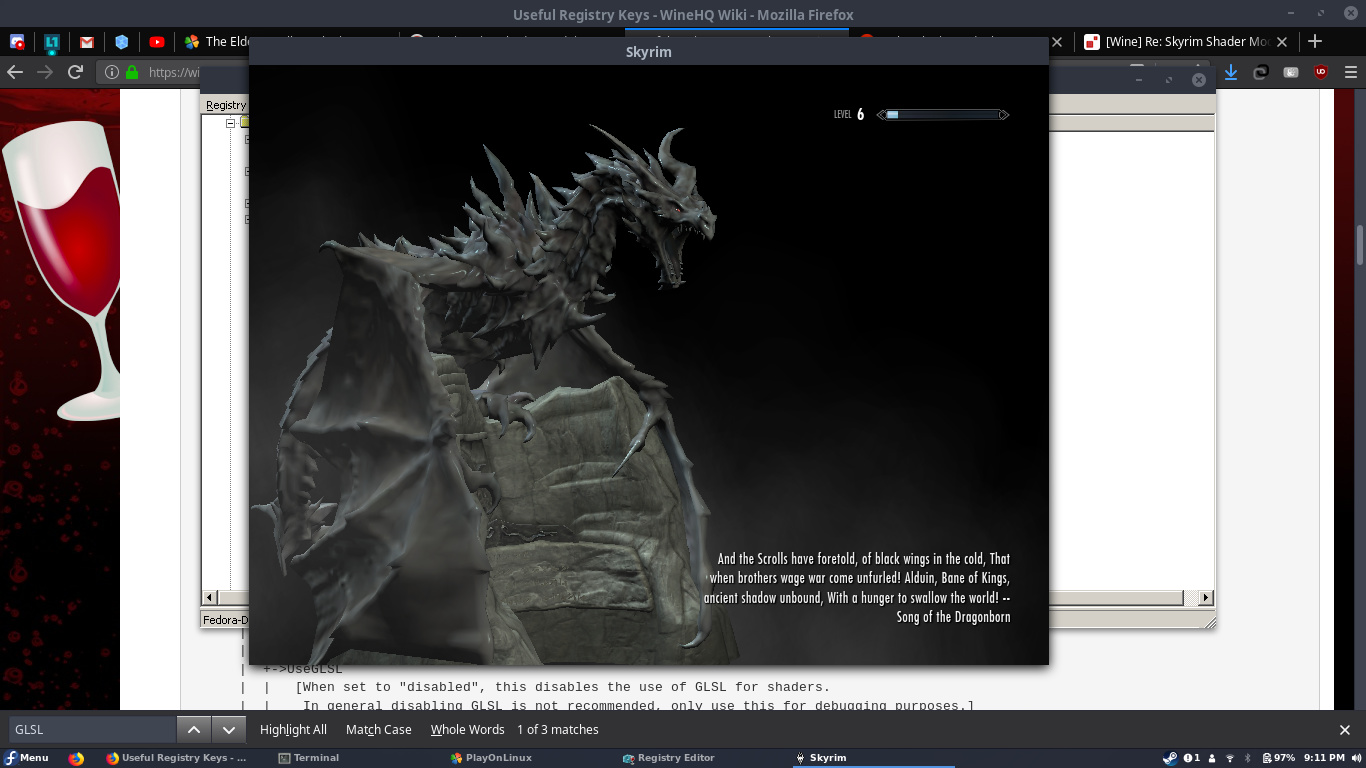Close the find bar
This screenshot has height=768, width=1366.
click(1345, 730)
